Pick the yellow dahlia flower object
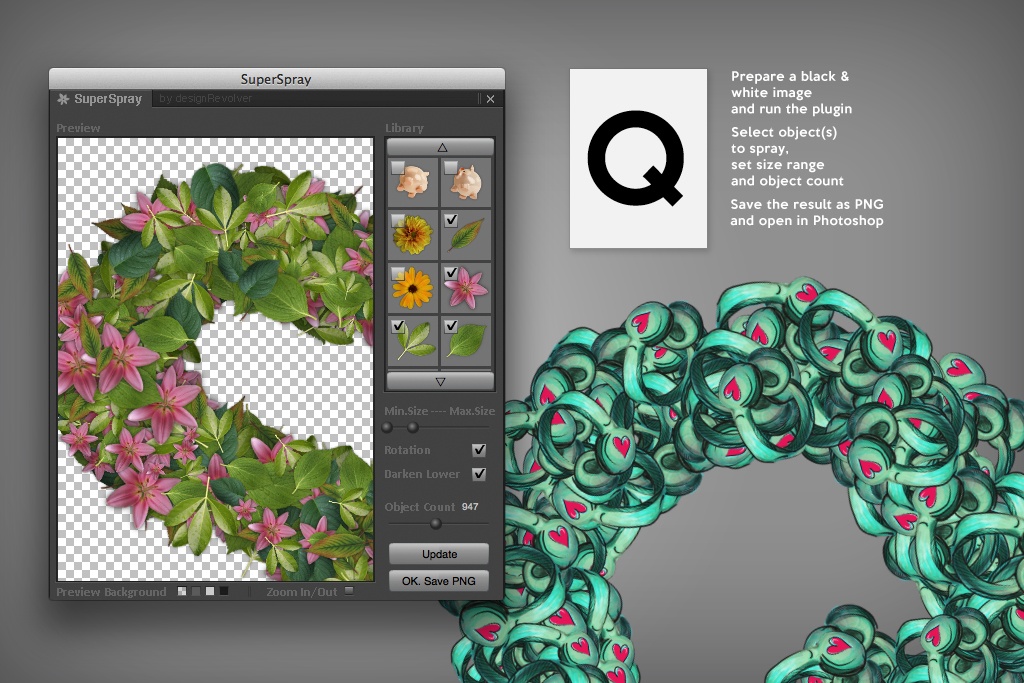This screenshot has width=1024, height=683. click(412, 236)
